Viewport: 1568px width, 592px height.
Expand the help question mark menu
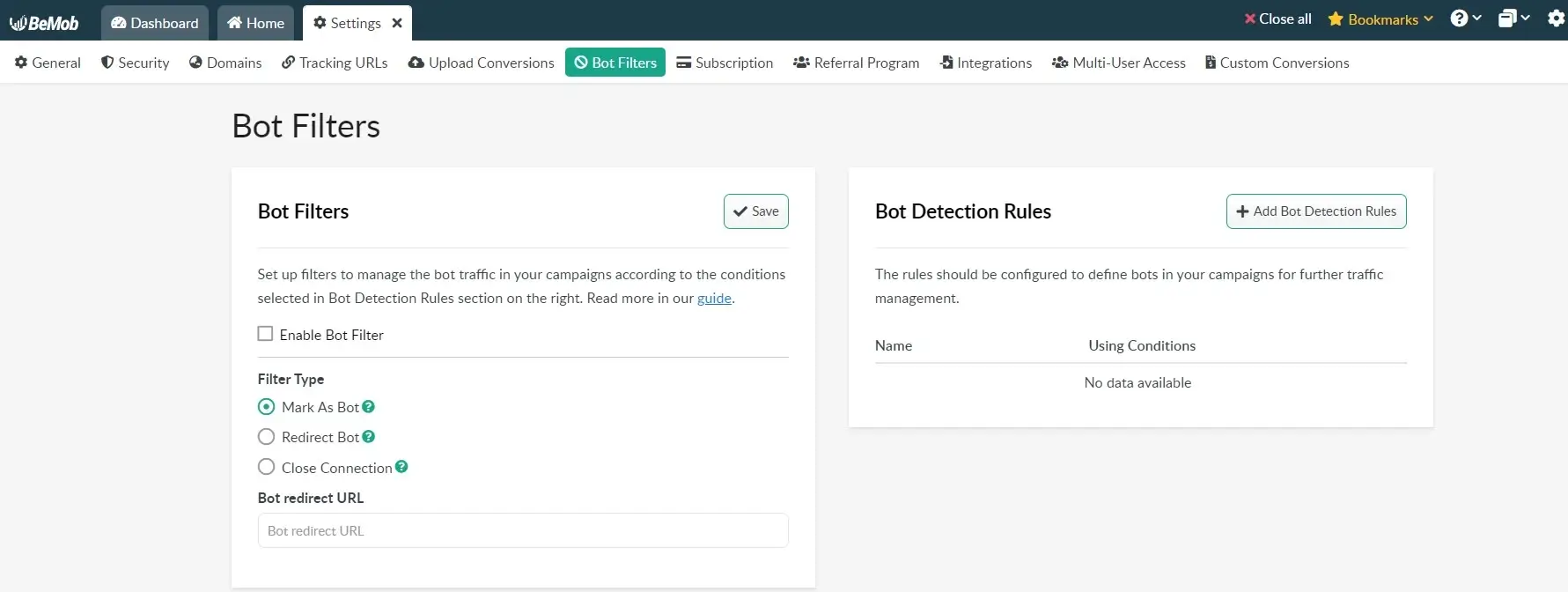(1465, 18)
